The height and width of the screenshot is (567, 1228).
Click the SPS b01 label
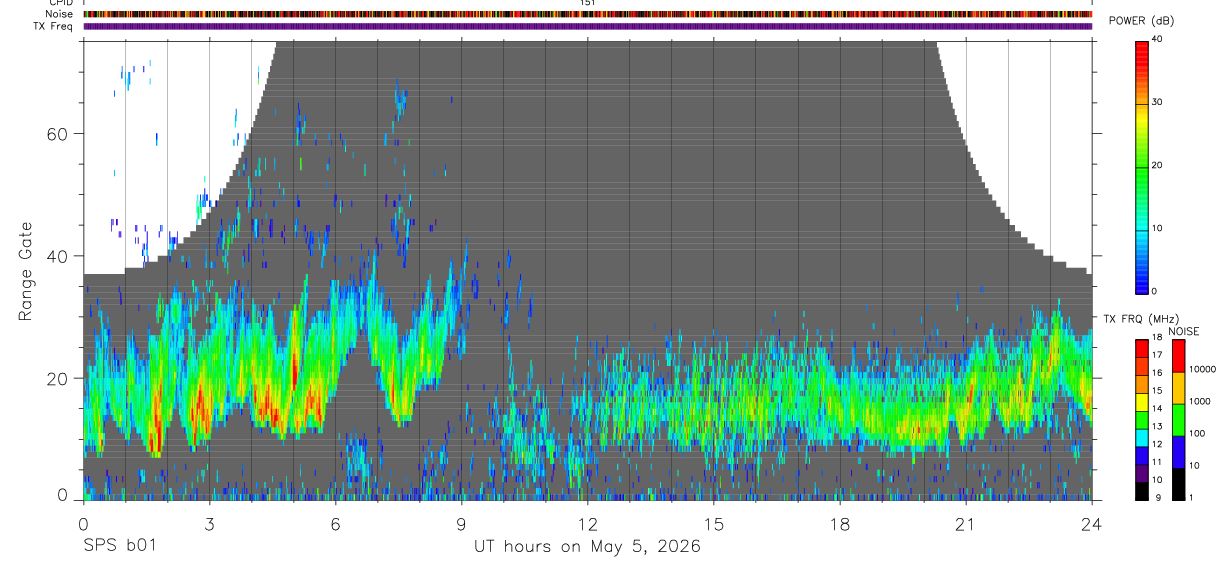tap(119, 546)
